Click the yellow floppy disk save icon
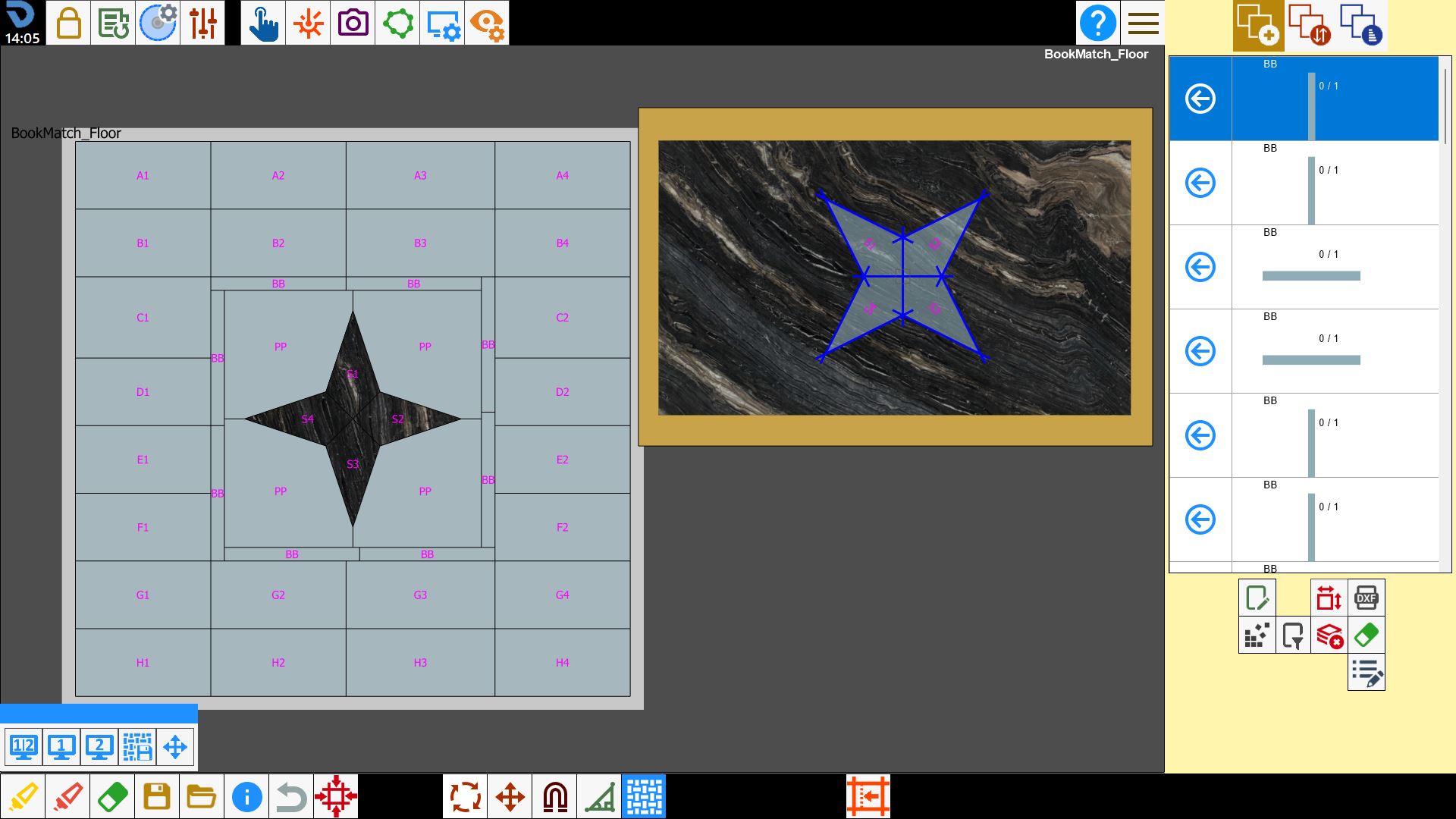 (x=157, y=796)
